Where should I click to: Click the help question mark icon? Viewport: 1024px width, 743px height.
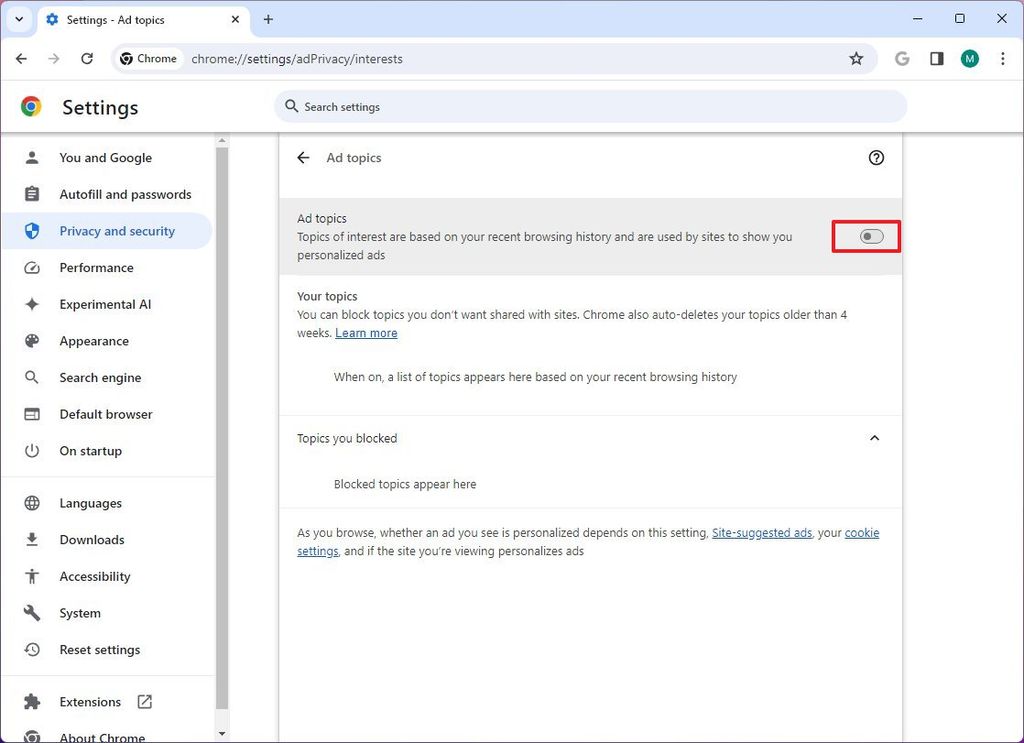click(876, 157)
